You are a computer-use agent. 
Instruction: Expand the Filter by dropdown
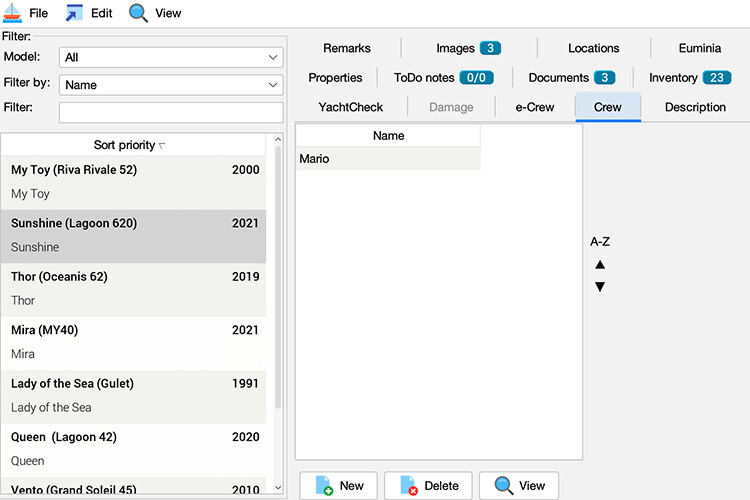[171, 85]
